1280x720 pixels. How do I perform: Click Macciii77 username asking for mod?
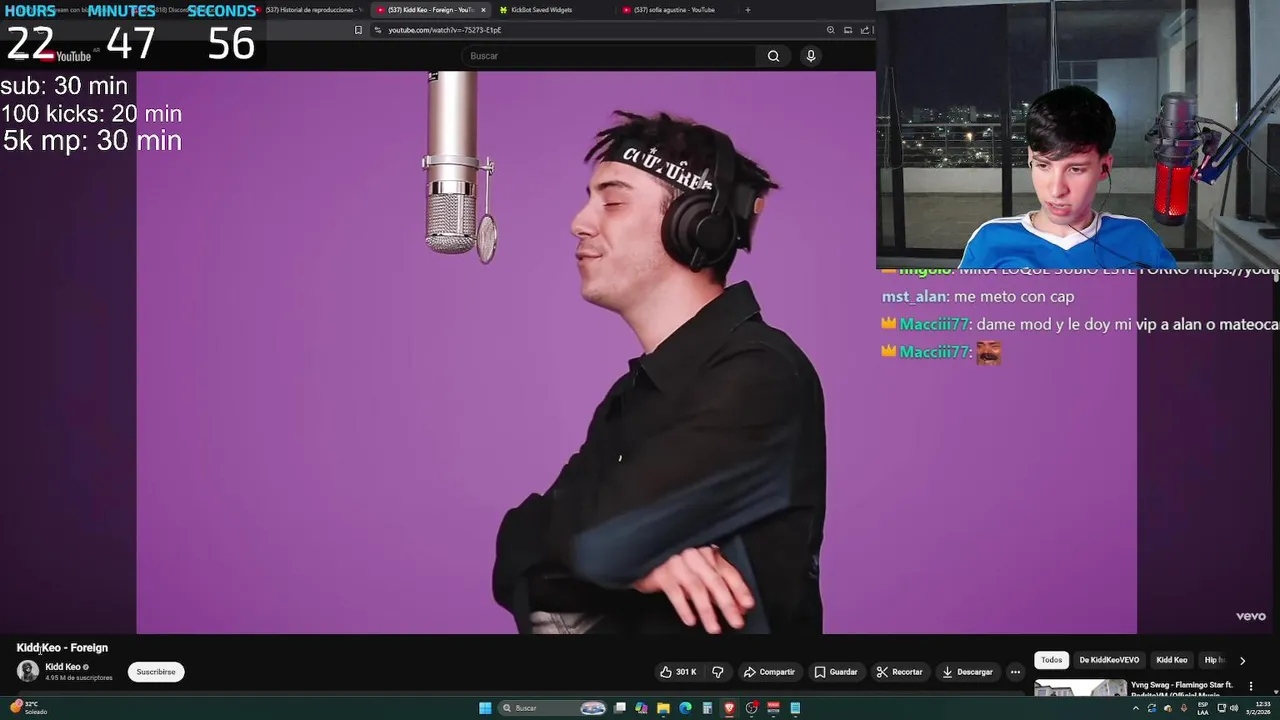pos(934,324)
